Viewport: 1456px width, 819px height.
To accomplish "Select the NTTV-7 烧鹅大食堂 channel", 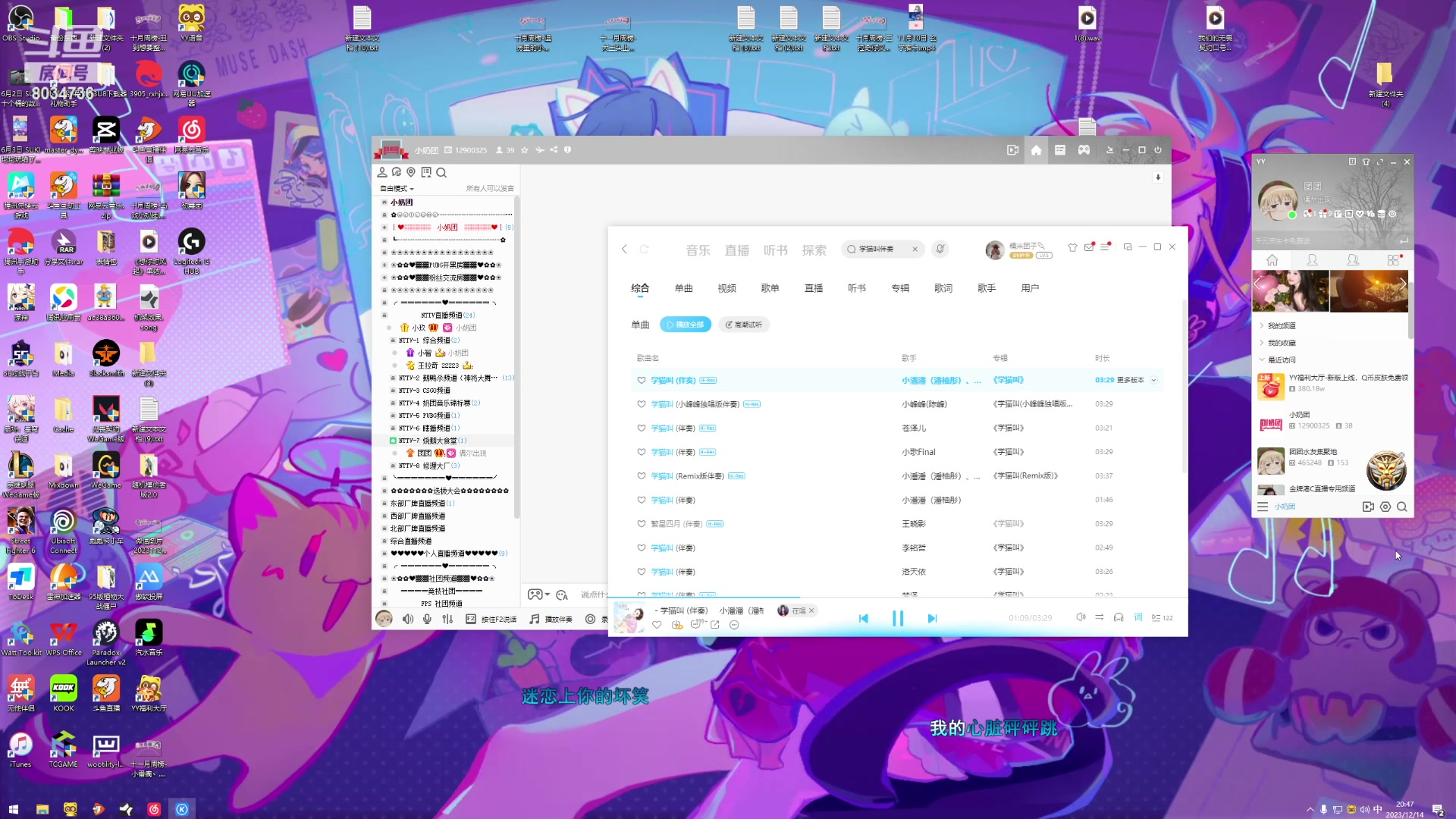I will 432,441.
